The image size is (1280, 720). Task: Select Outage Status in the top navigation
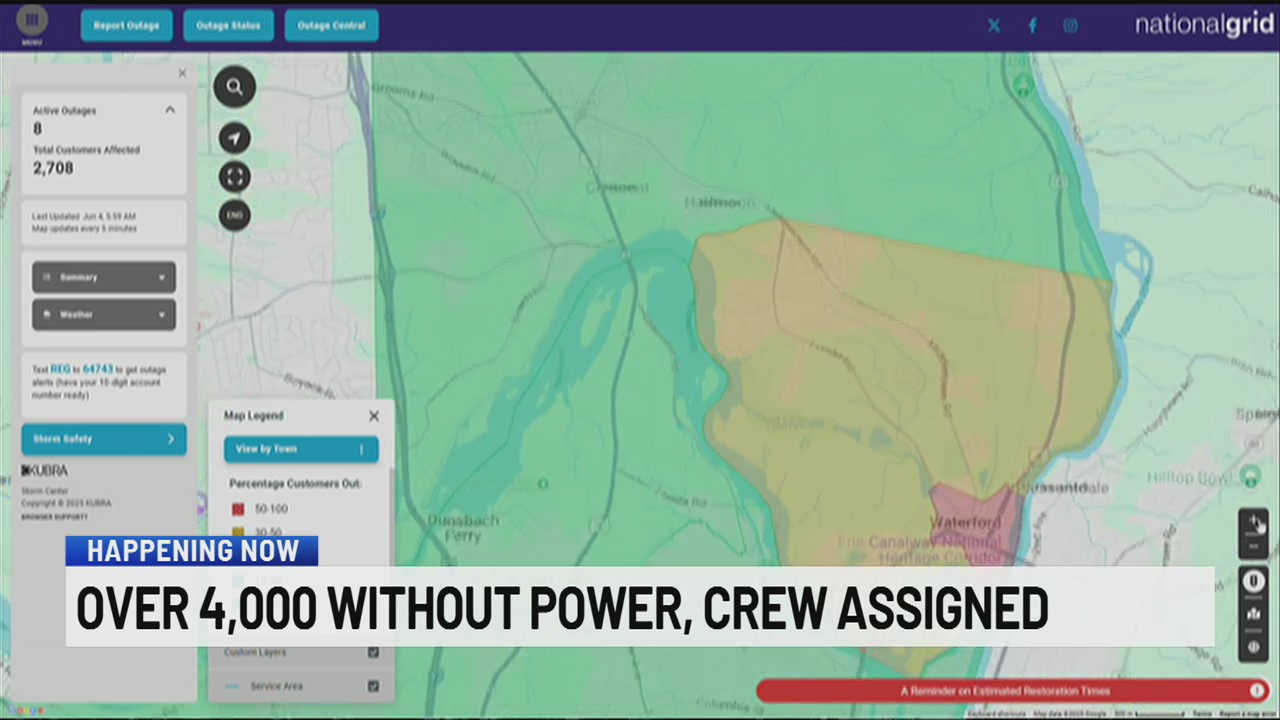[x=228, y=25]
